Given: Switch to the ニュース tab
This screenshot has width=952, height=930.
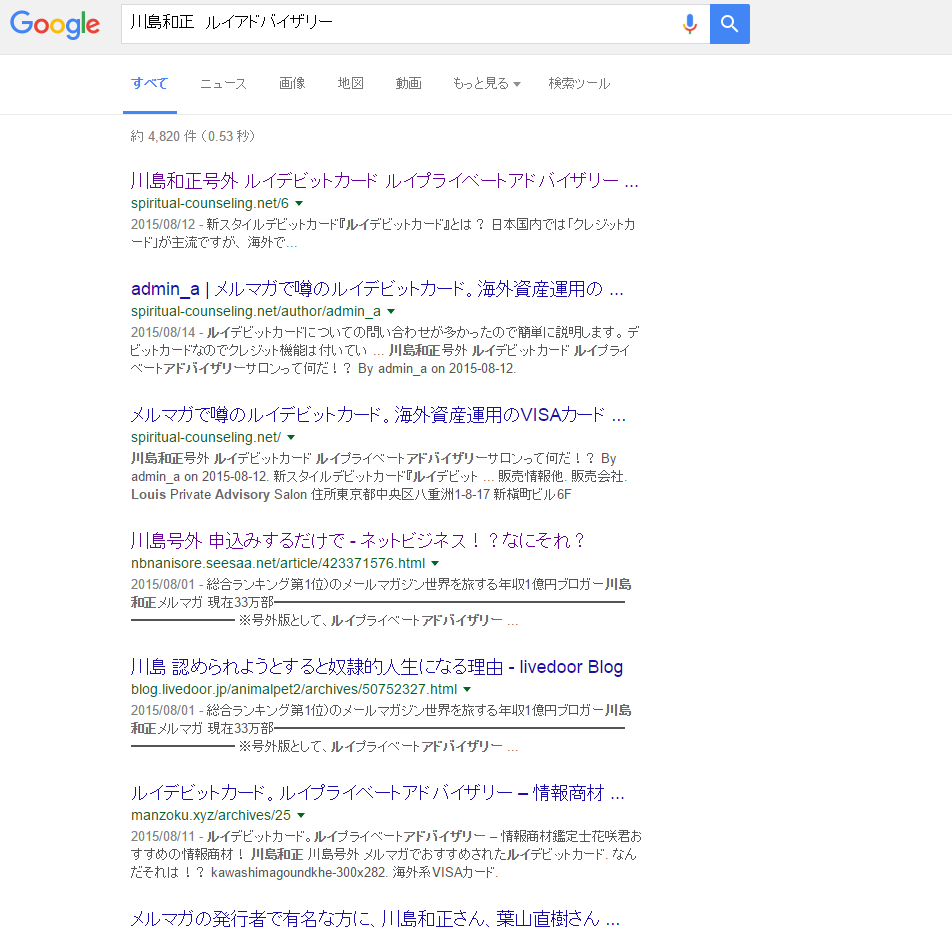Looking at the screenshot, I should pos(223,83).
